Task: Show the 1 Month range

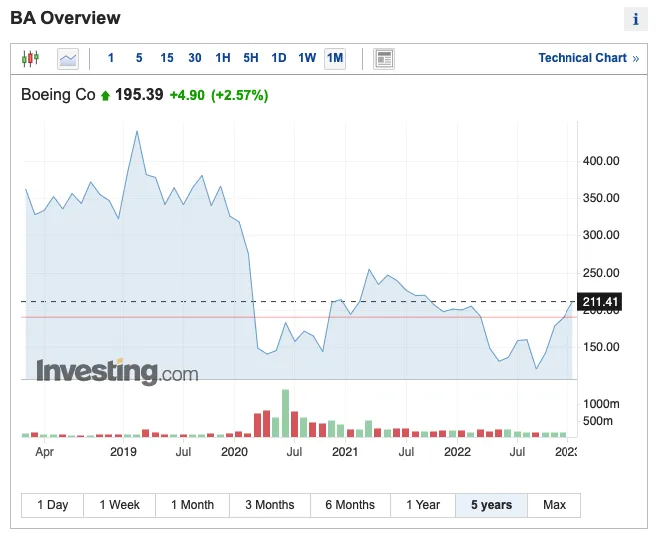Action: click(193, 505)
